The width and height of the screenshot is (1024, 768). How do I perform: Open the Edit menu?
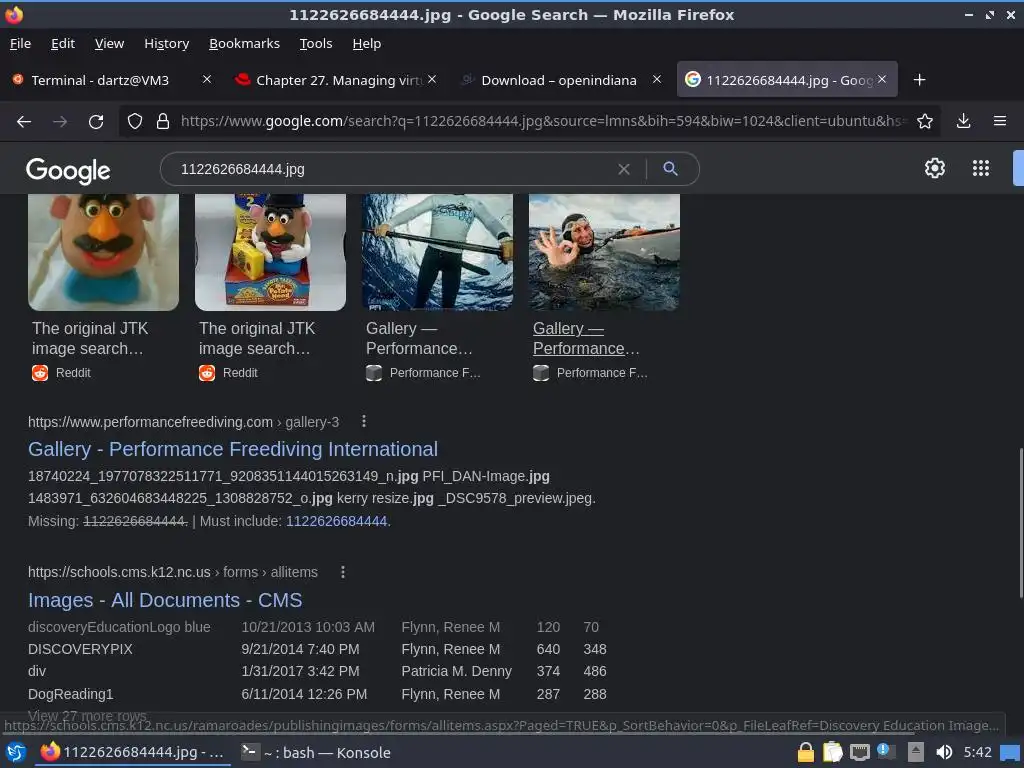[x=63, y=44]
